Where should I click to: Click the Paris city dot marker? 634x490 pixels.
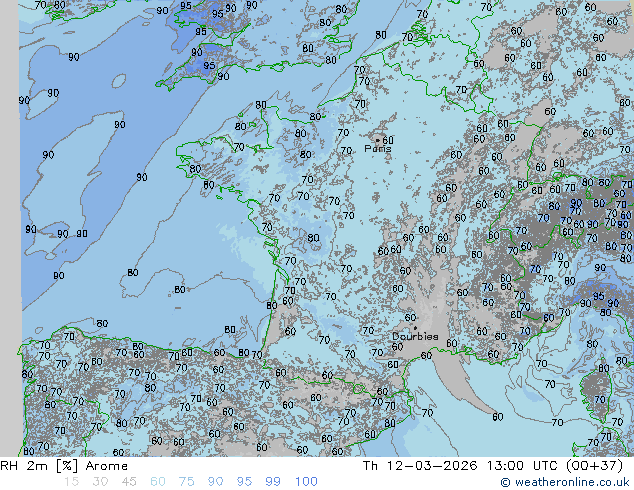(x=378, y=140)
